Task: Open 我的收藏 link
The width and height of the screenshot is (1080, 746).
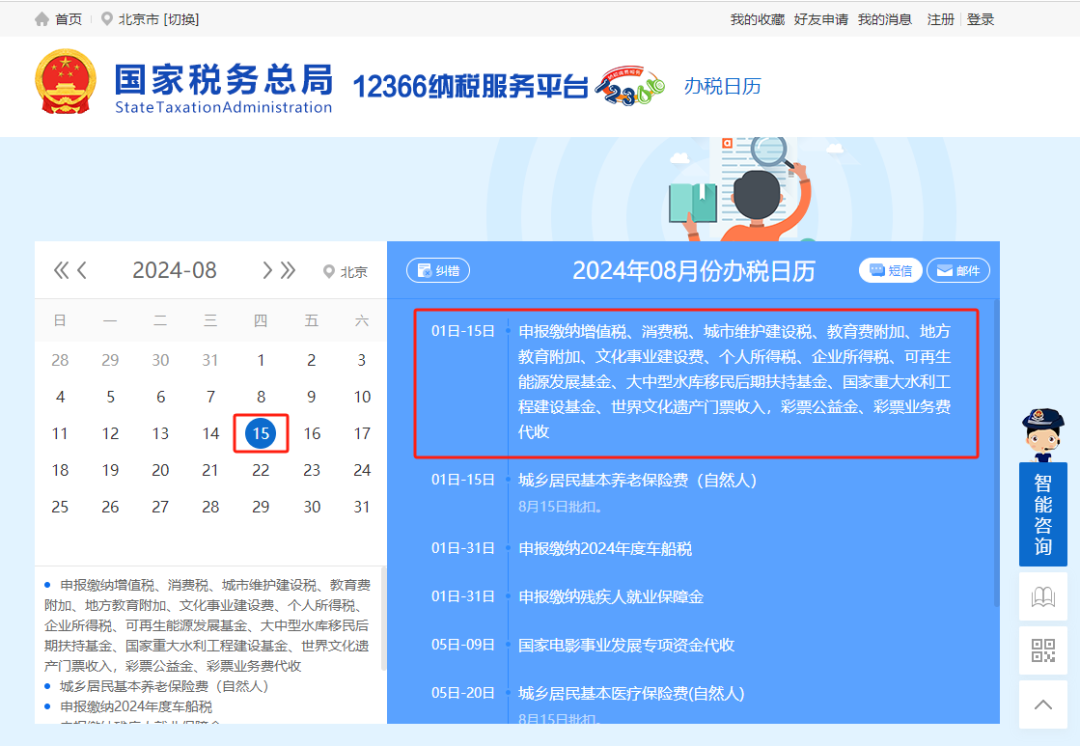Action: (x=757, y=19)
